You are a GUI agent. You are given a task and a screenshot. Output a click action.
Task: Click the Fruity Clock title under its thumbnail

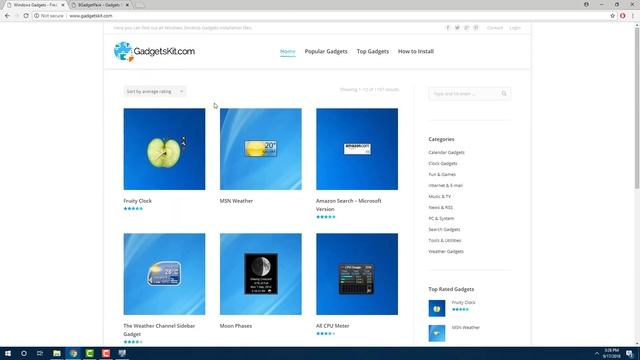[x=138, y=201]
